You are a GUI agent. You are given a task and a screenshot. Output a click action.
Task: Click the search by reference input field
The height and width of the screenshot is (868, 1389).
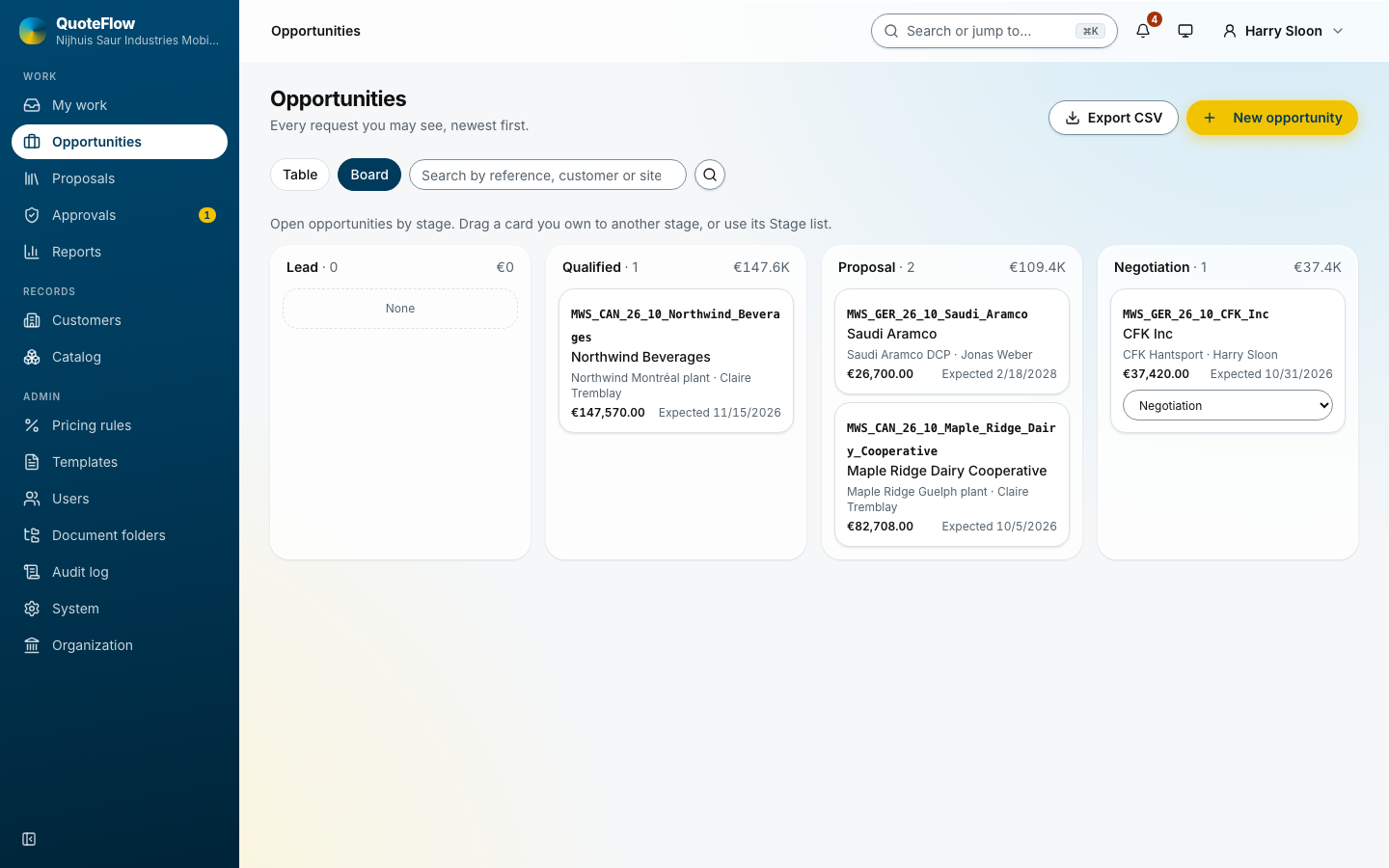(548, 175)
